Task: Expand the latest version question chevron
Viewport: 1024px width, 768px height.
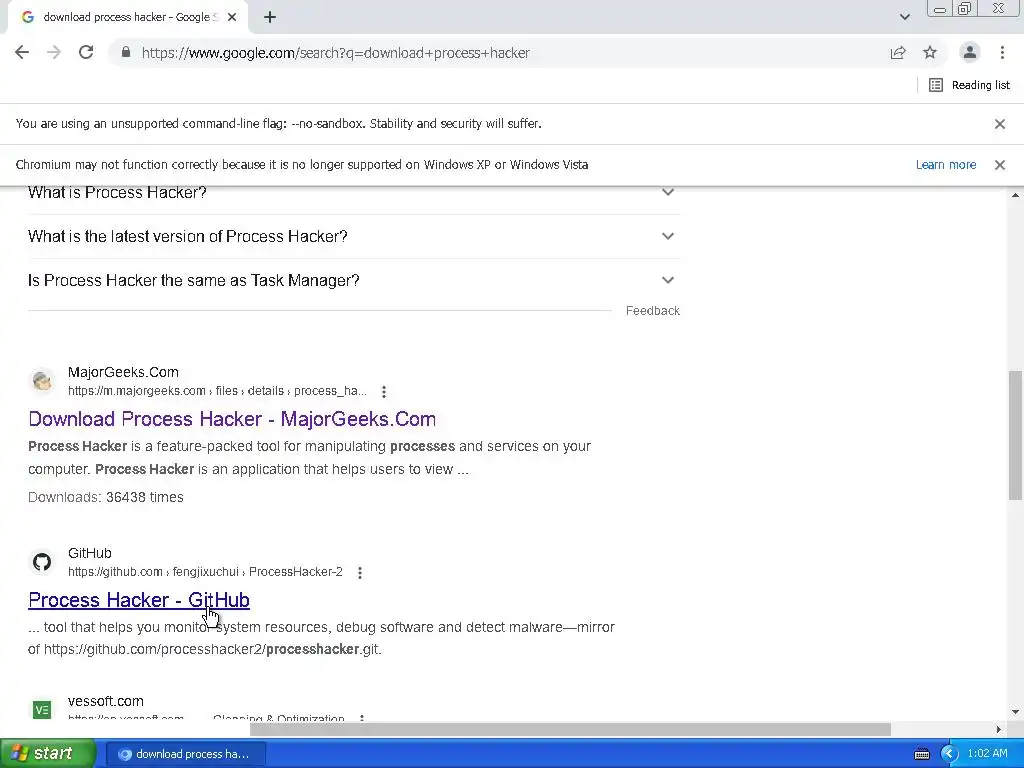Action: click(x=667, y=236)
